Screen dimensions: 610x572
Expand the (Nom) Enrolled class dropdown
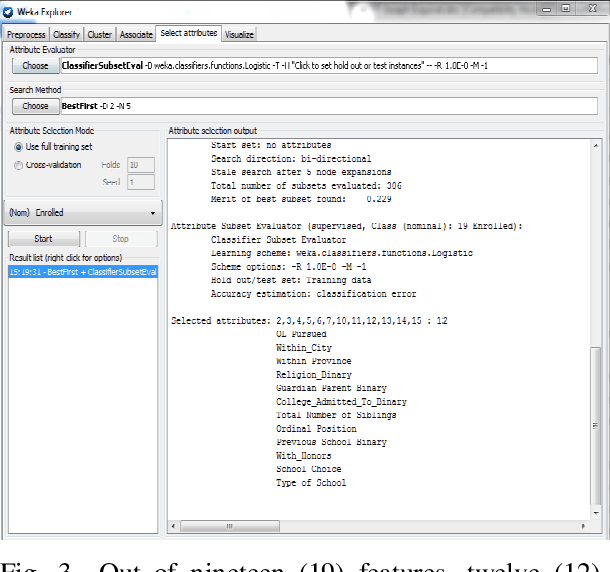[x=84, y=213]
